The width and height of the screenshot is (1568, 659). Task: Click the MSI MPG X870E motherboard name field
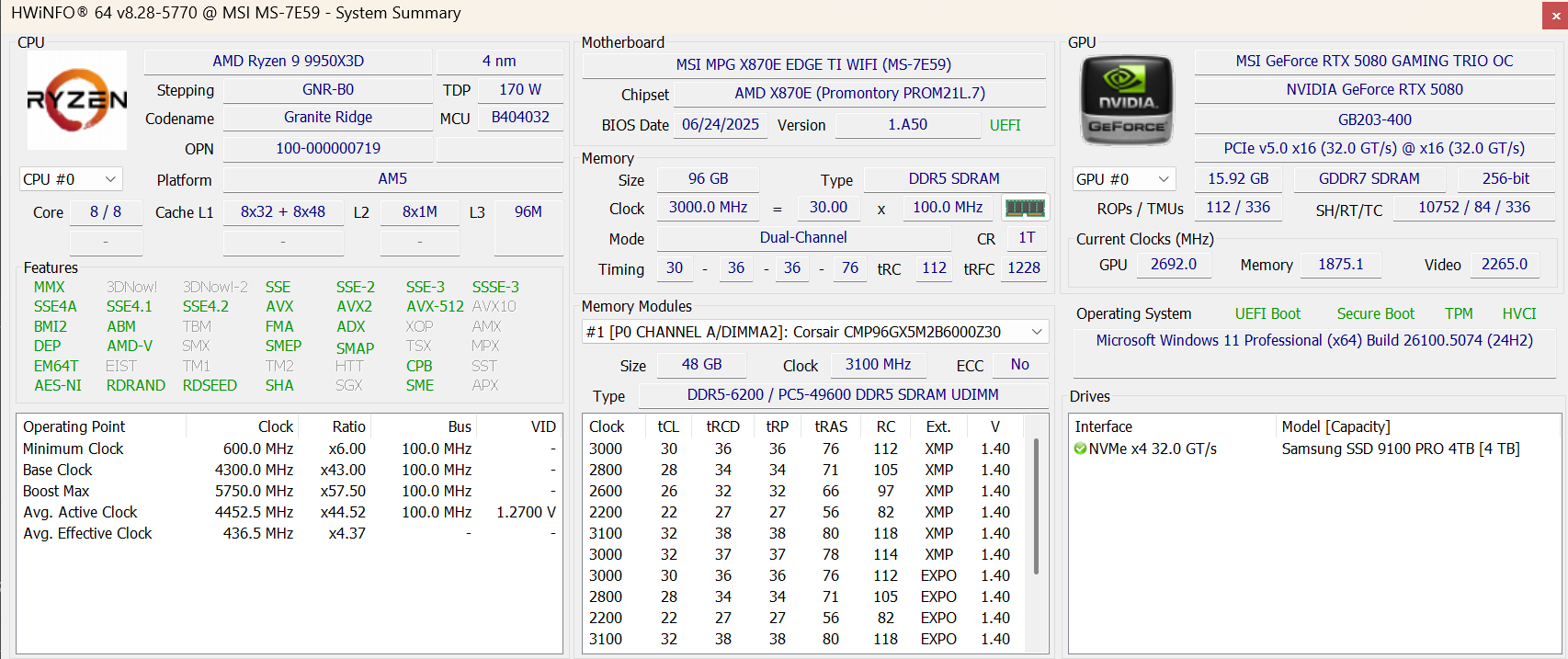(813, 65)
